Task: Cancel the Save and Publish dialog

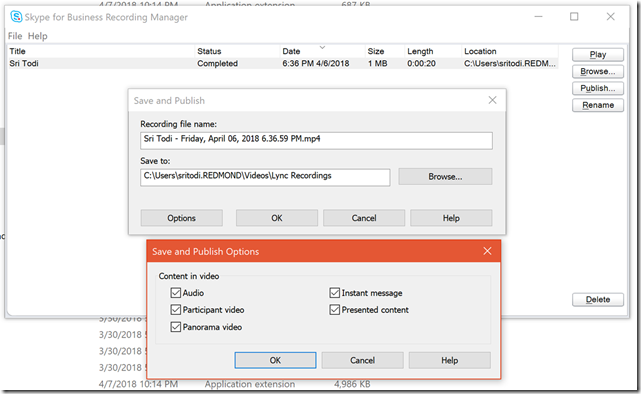Action: point(364,218)
